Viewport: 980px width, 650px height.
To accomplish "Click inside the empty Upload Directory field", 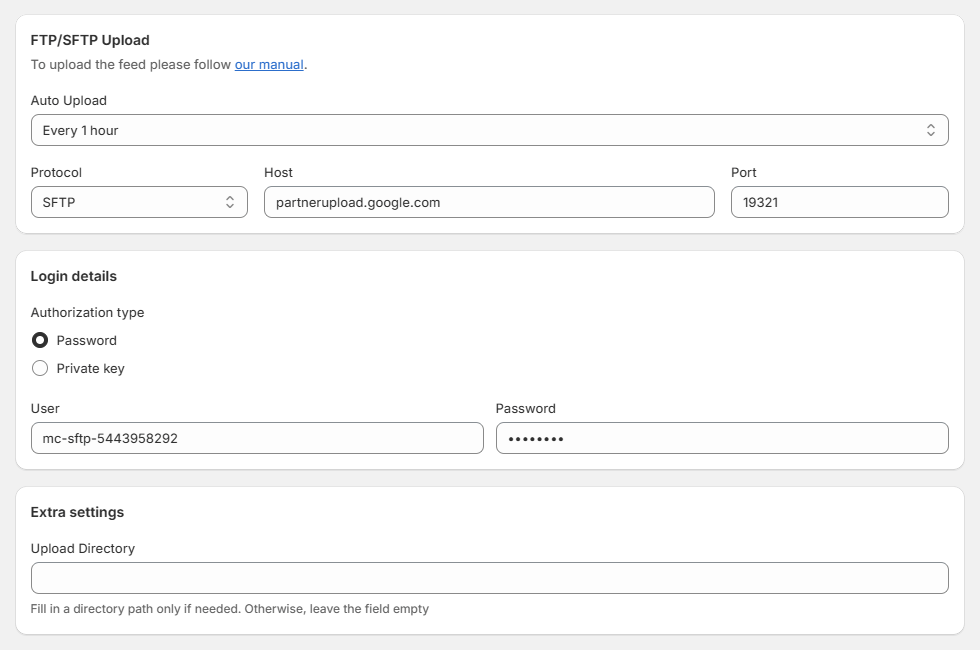I will tap(490, 577).
